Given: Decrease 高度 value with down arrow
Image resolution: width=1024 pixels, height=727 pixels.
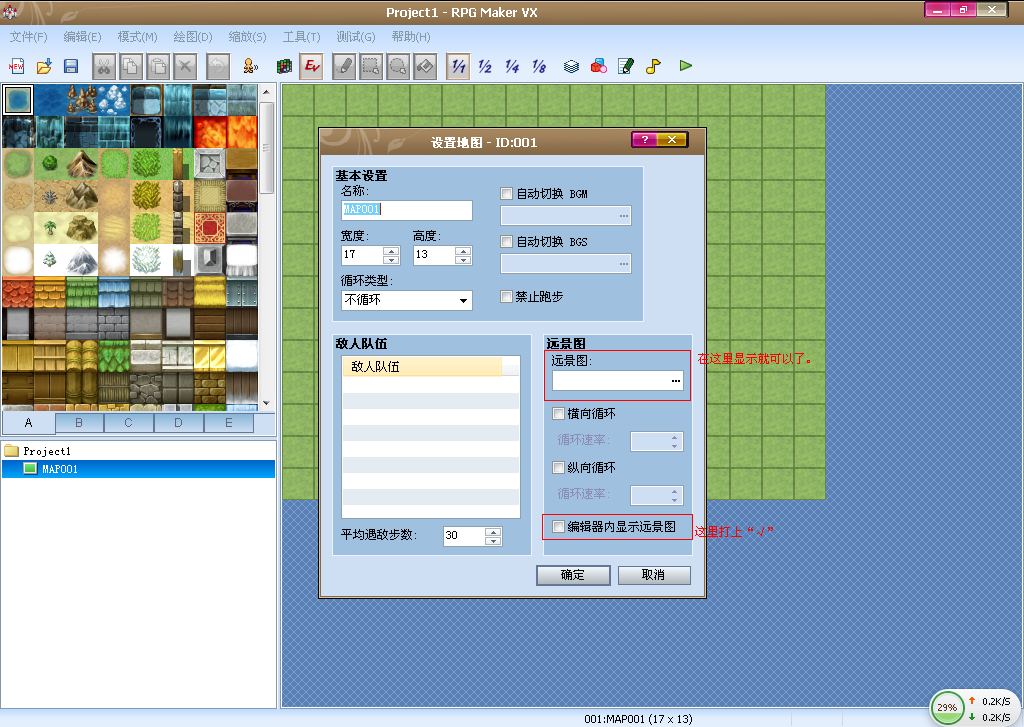Looking at the screenshot, I should [x=463, y=260].
